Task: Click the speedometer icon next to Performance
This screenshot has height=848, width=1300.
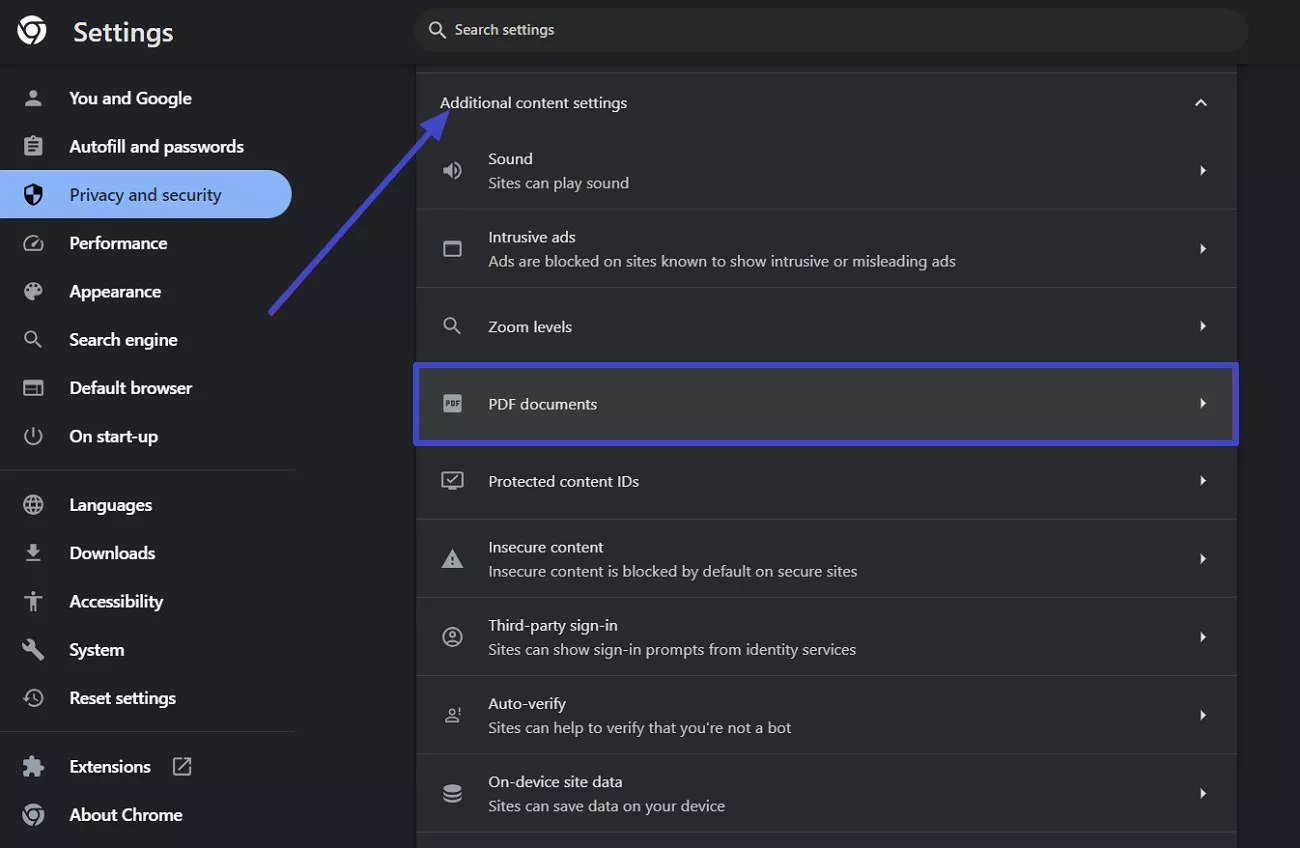Action: (x=33, y=243)
